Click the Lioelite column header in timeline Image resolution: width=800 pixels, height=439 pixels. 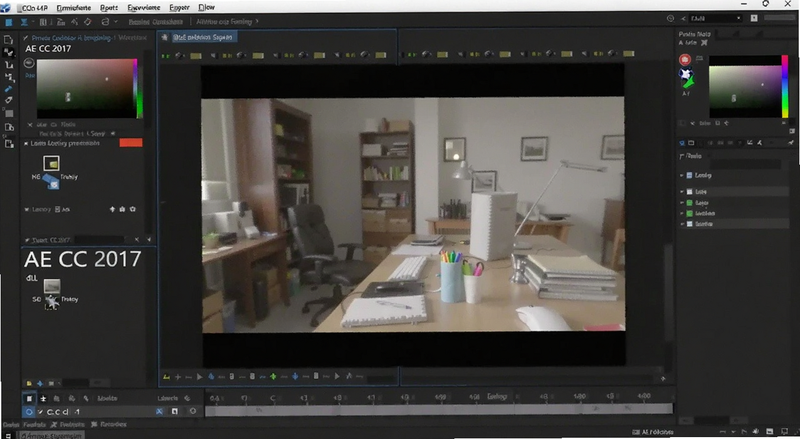pos(107,398)
